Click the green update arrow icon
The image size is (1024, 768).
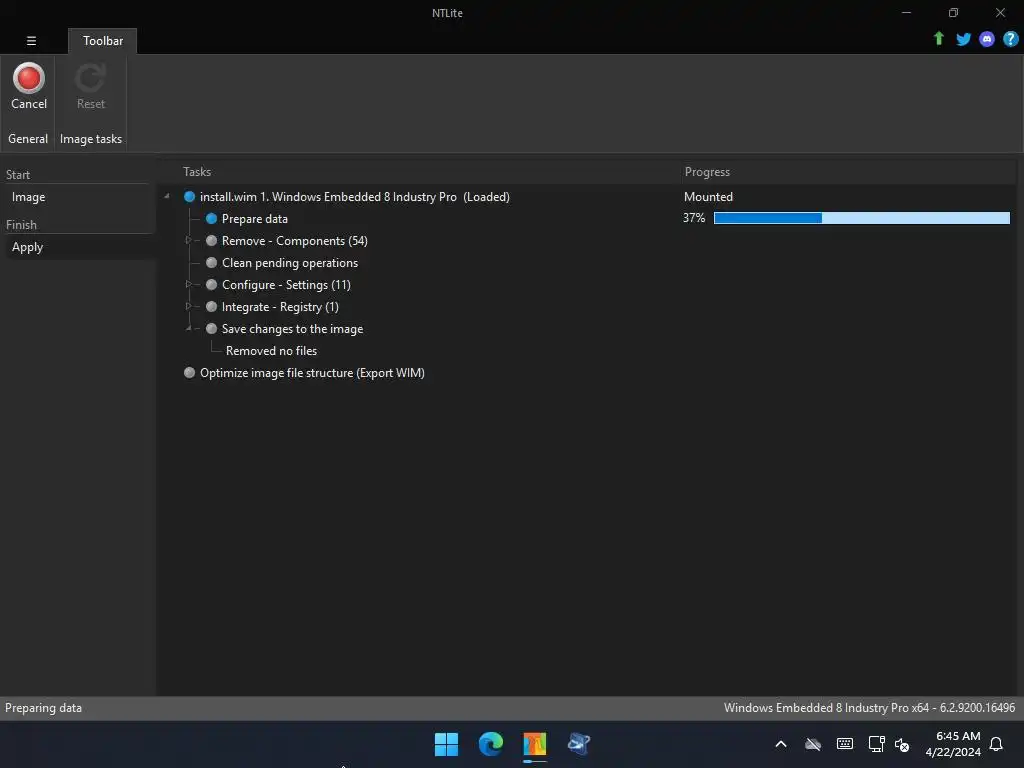pos(938,39)
